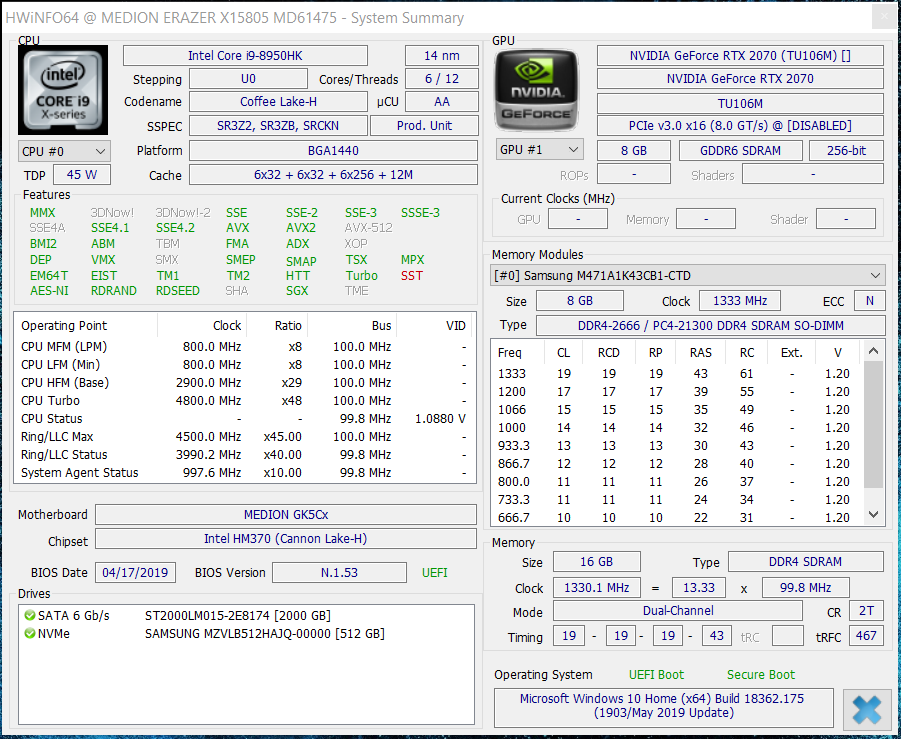
Task: Click the memory Type DDR4 SDRAM field
Action: click(x=806, y=561)
